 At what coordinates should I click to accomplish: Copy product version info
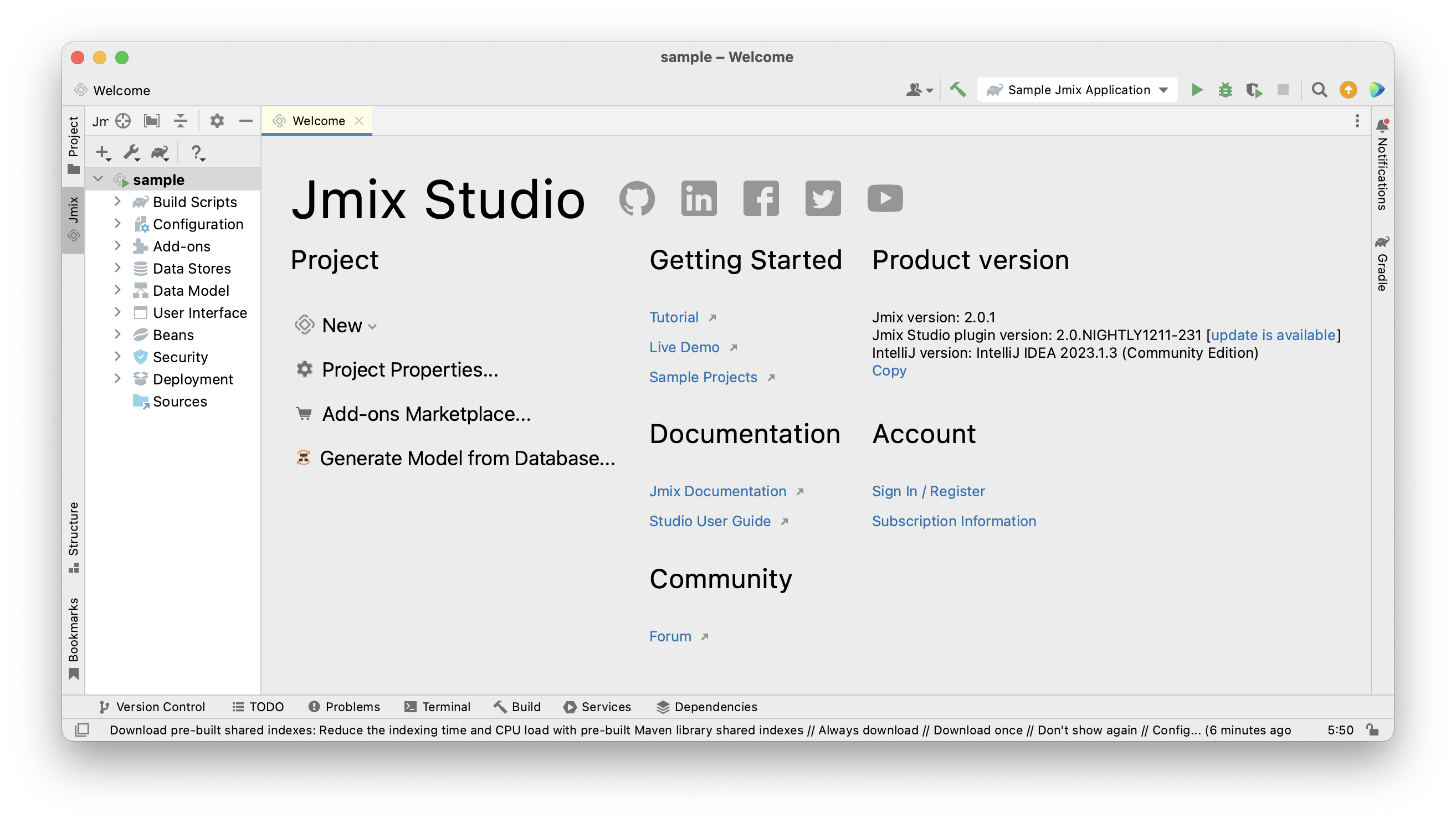(889, 371)
